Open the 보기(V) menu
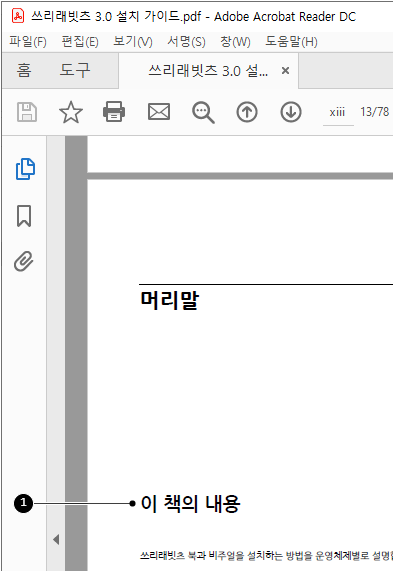This screenshot has height=572, width=394. point(133,42)
